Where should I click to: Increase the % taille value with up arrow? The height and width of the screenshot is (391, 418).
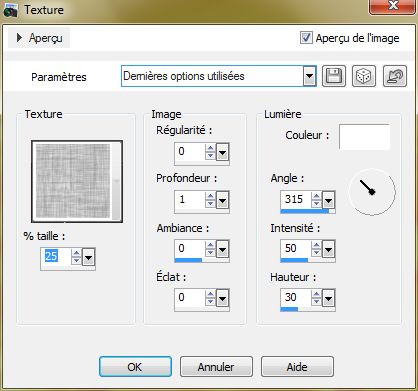77,253
